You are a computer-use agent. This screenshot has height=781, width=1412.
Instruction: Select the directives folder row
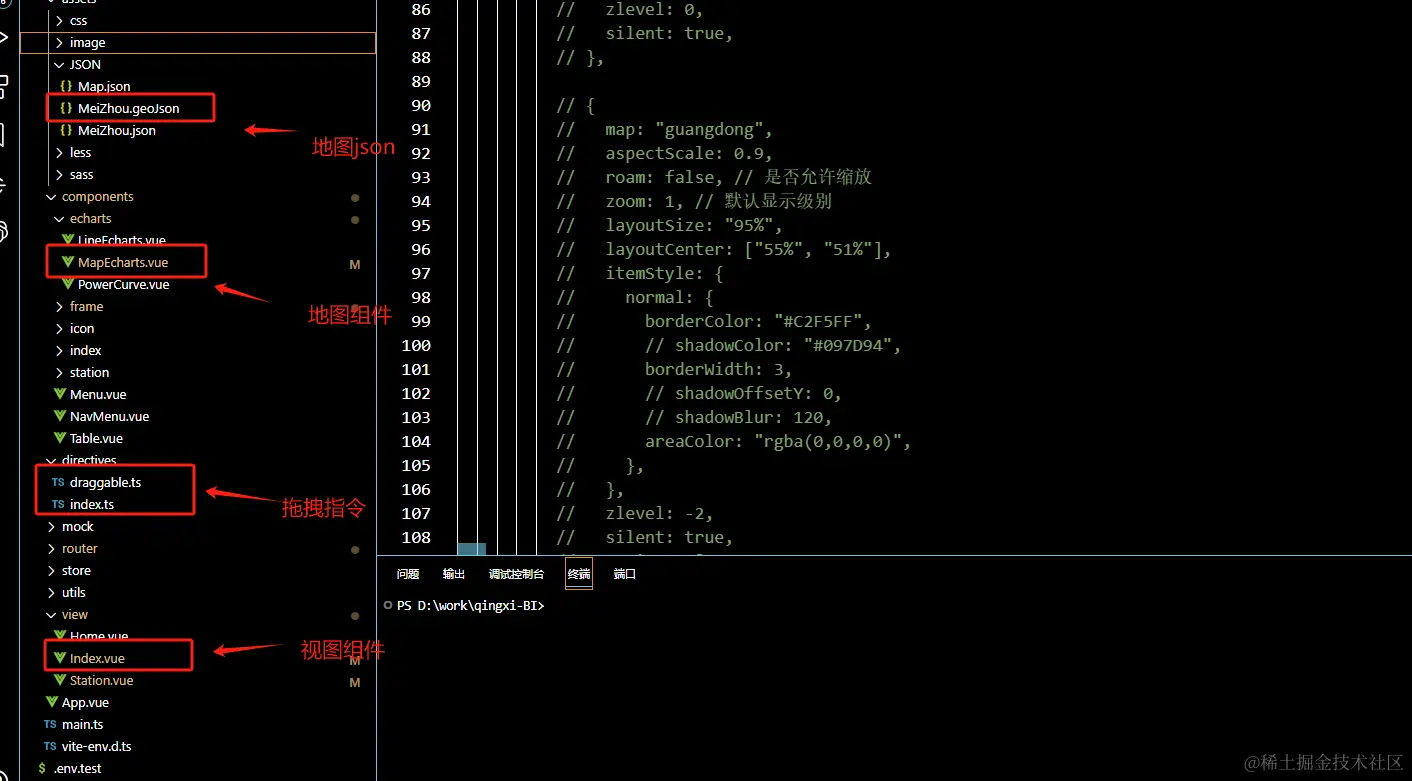(x=198, y=461)
